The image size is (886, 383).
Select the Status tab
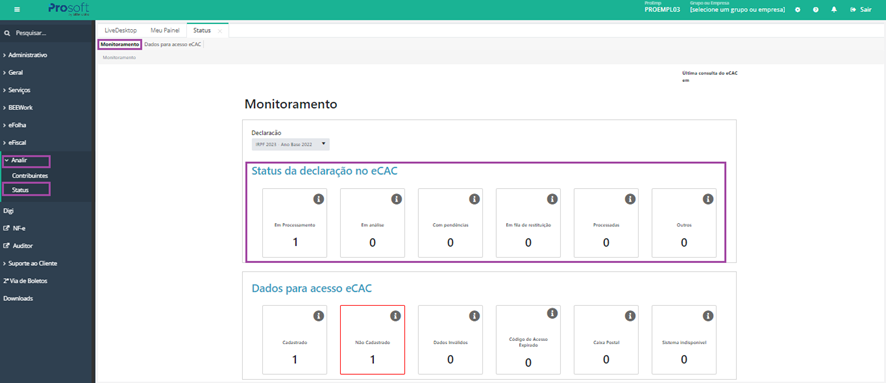(x=202, y=31)
